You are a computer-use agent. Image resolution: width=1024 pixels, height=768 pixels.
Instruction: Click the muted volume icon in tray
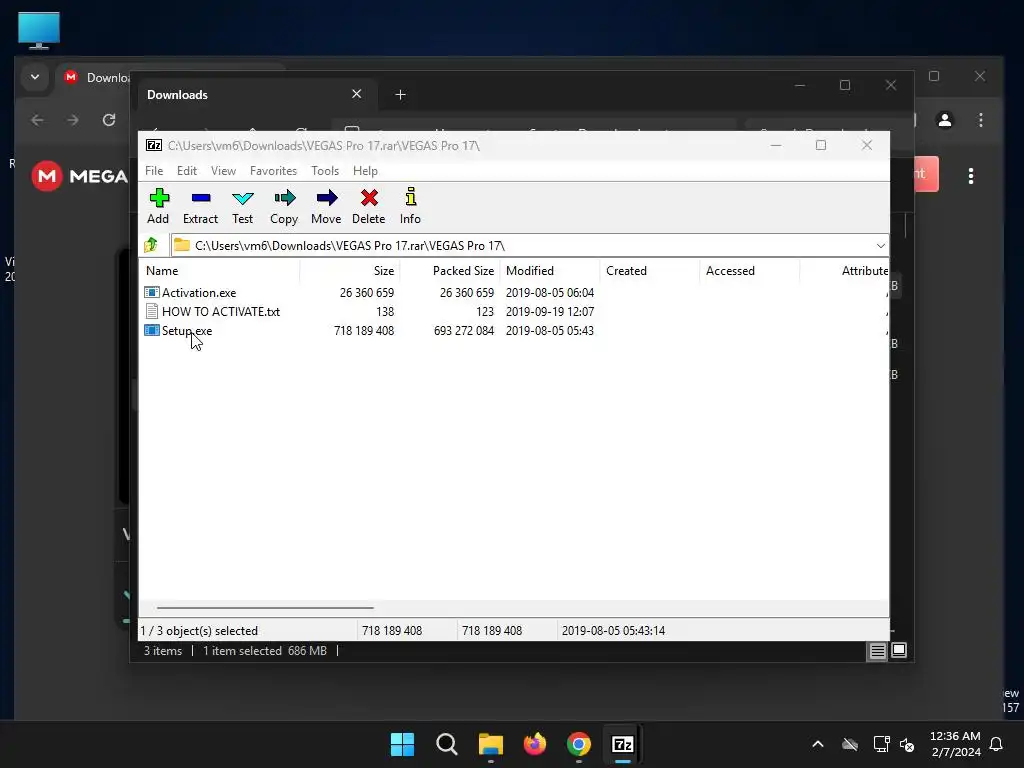[x=907, y=744]
